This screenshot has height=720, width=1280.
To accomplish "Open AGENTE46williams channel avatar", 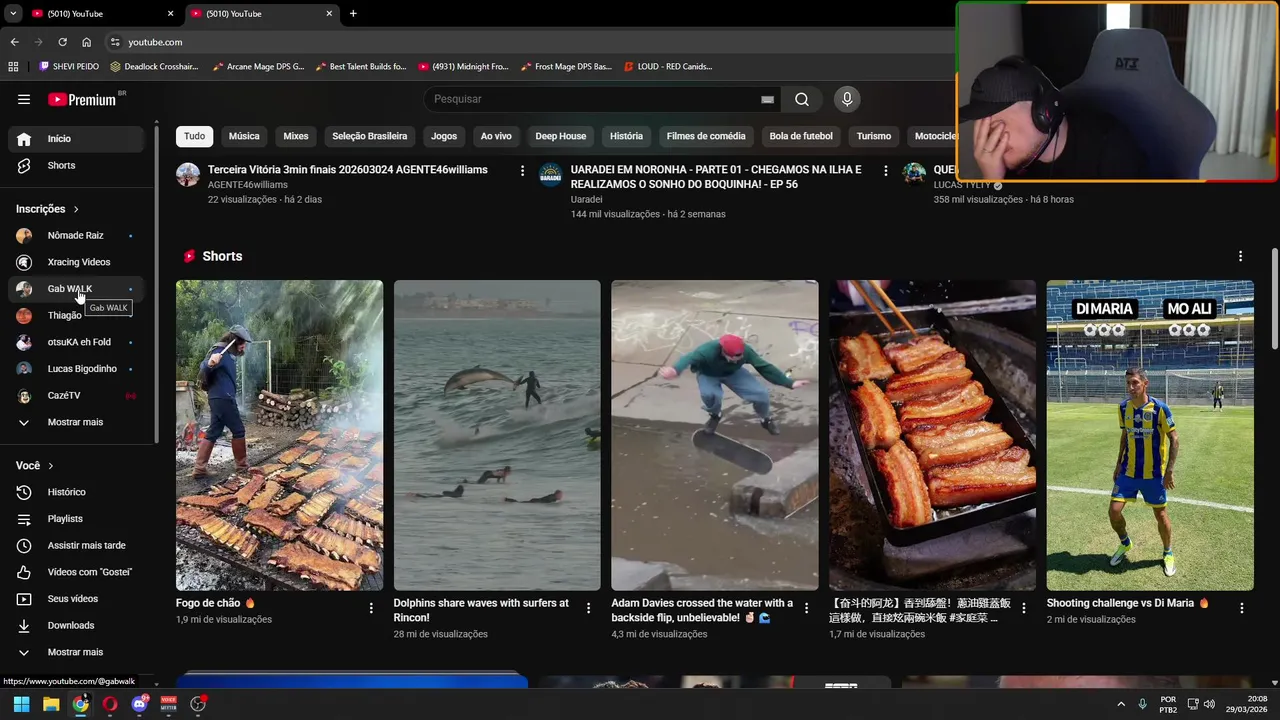I will 188,175.
